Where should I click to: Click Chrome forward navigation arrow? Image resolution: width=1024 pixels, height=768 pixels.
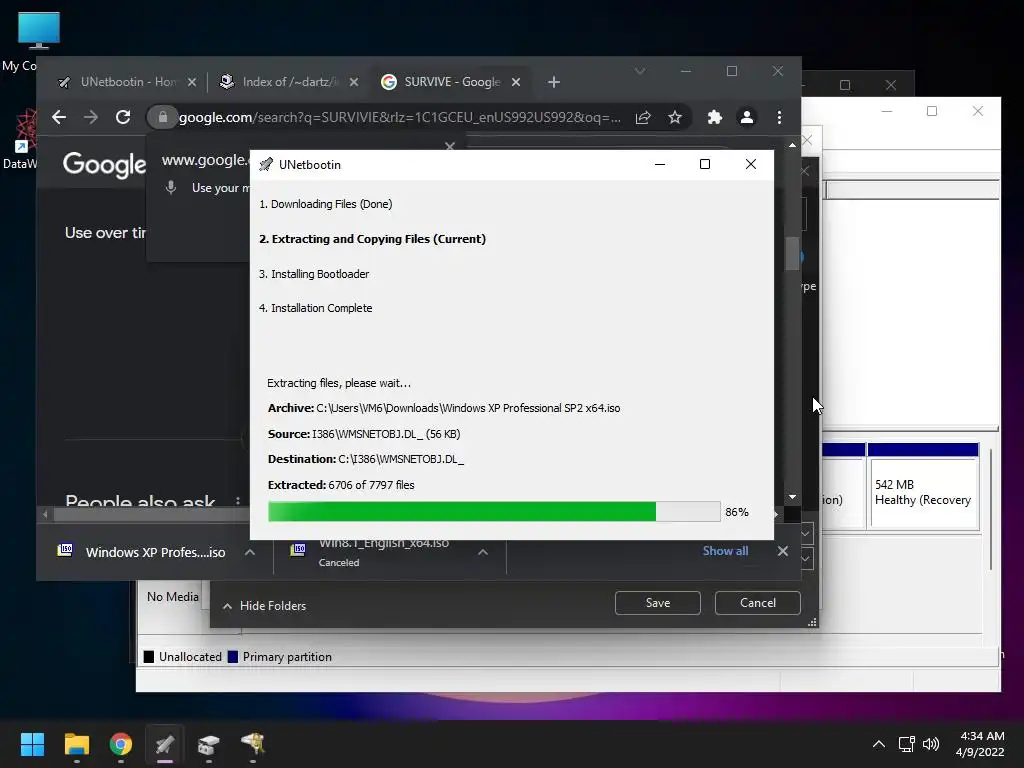[x=91, y=117]
